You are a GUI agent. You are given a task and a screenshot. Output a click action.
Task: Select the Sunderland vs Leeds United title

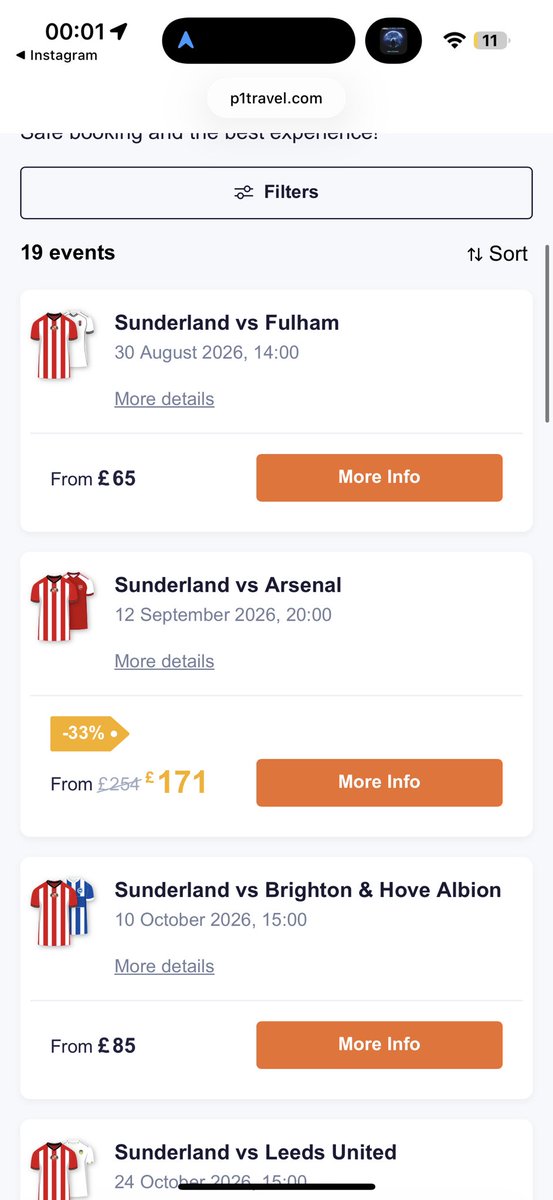256,1152
